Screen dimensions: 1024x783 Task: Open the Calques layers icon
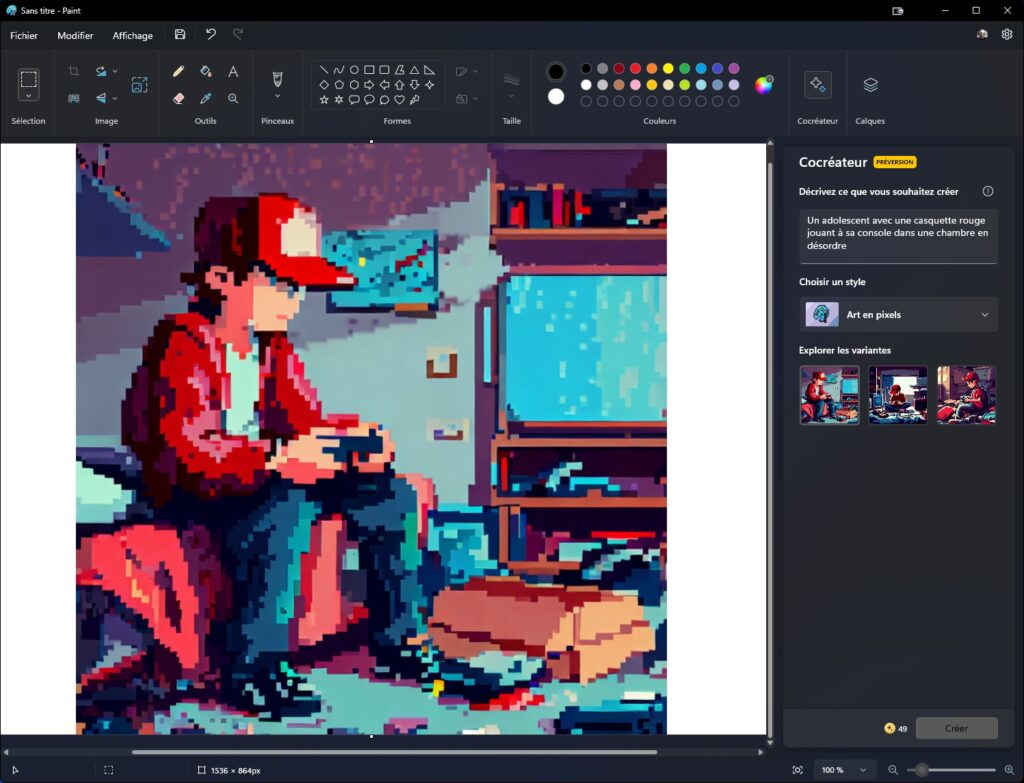pyautogui.click(x=871, y=85)
